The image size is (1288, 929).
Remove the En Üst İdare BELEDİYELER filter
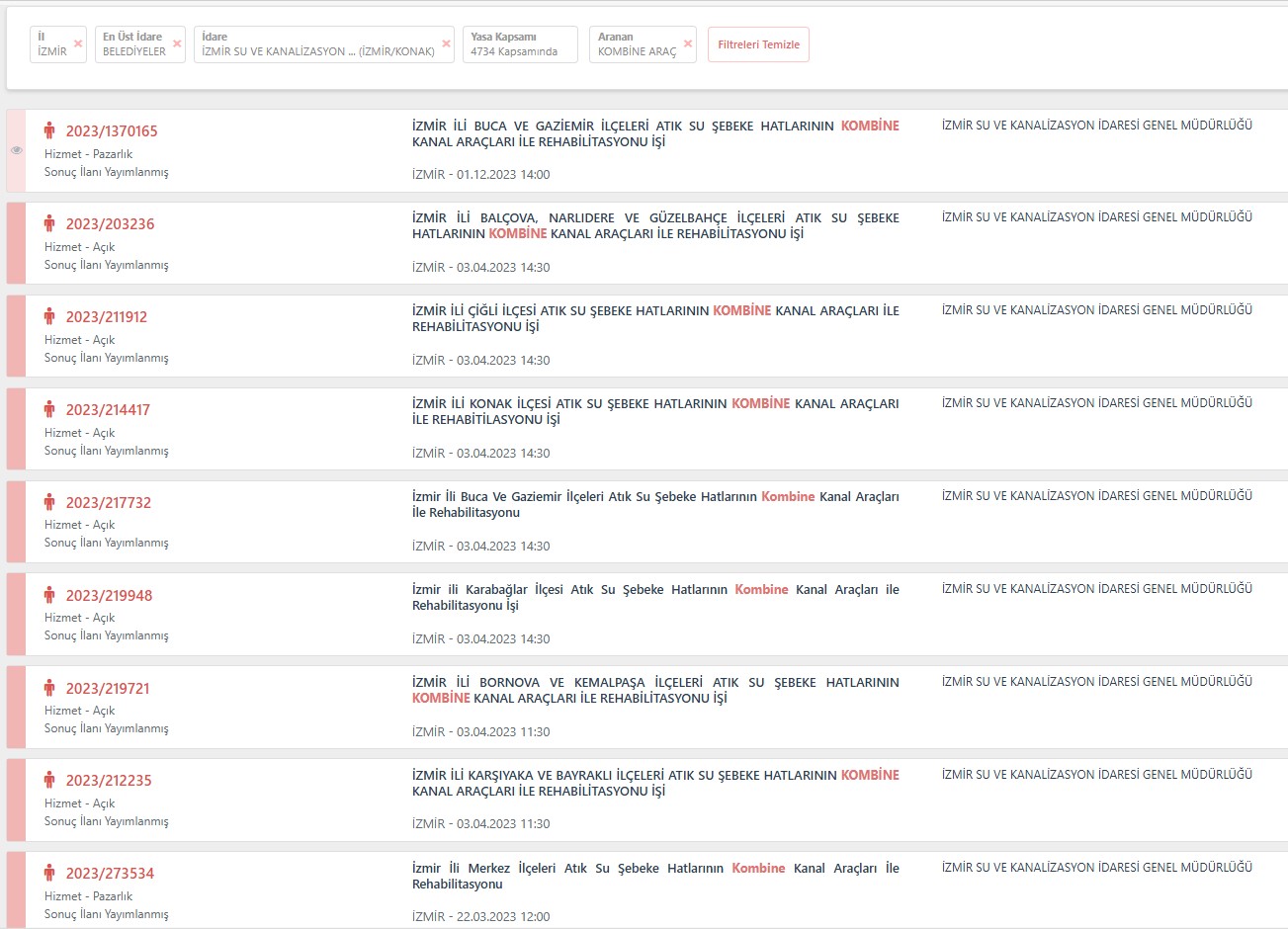177,43
